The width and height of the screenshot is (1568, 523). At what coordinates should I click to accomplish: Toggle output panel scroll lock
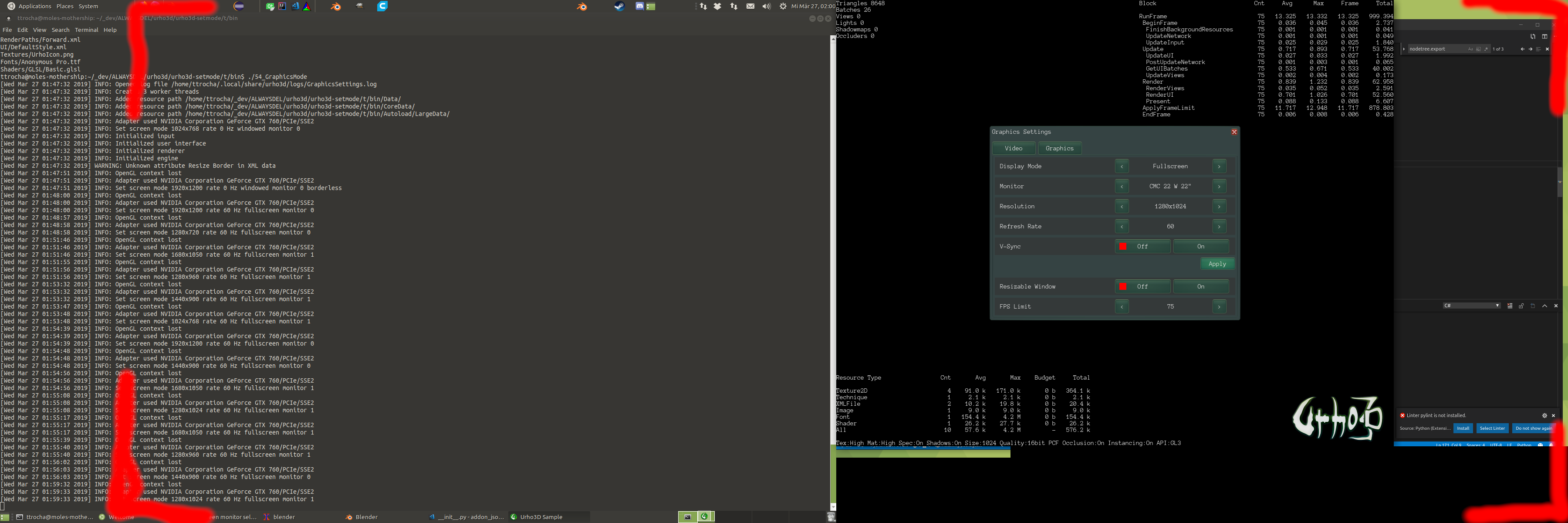(x=1521, y=306)
